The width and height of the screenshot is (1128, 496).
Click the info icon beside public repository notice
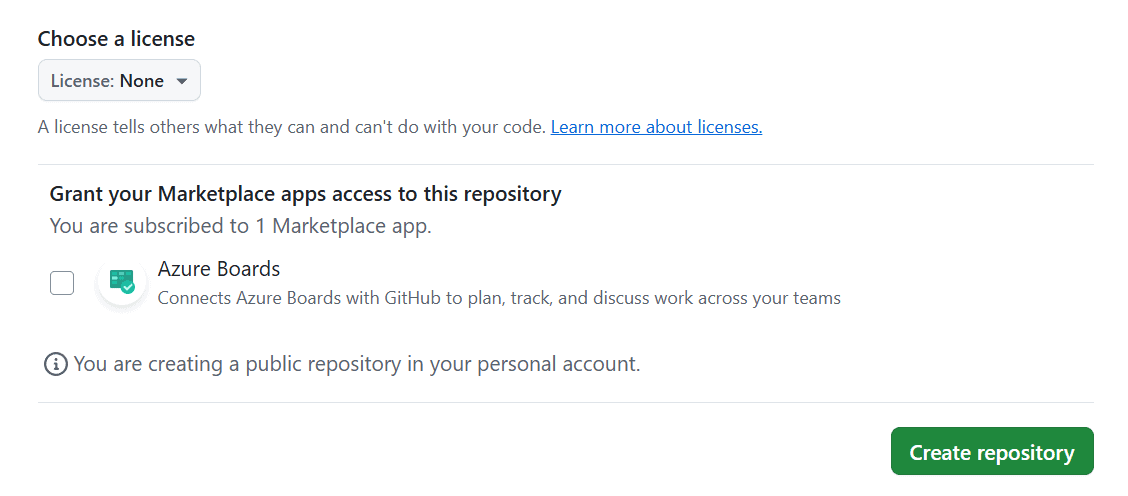click(55, 364)
